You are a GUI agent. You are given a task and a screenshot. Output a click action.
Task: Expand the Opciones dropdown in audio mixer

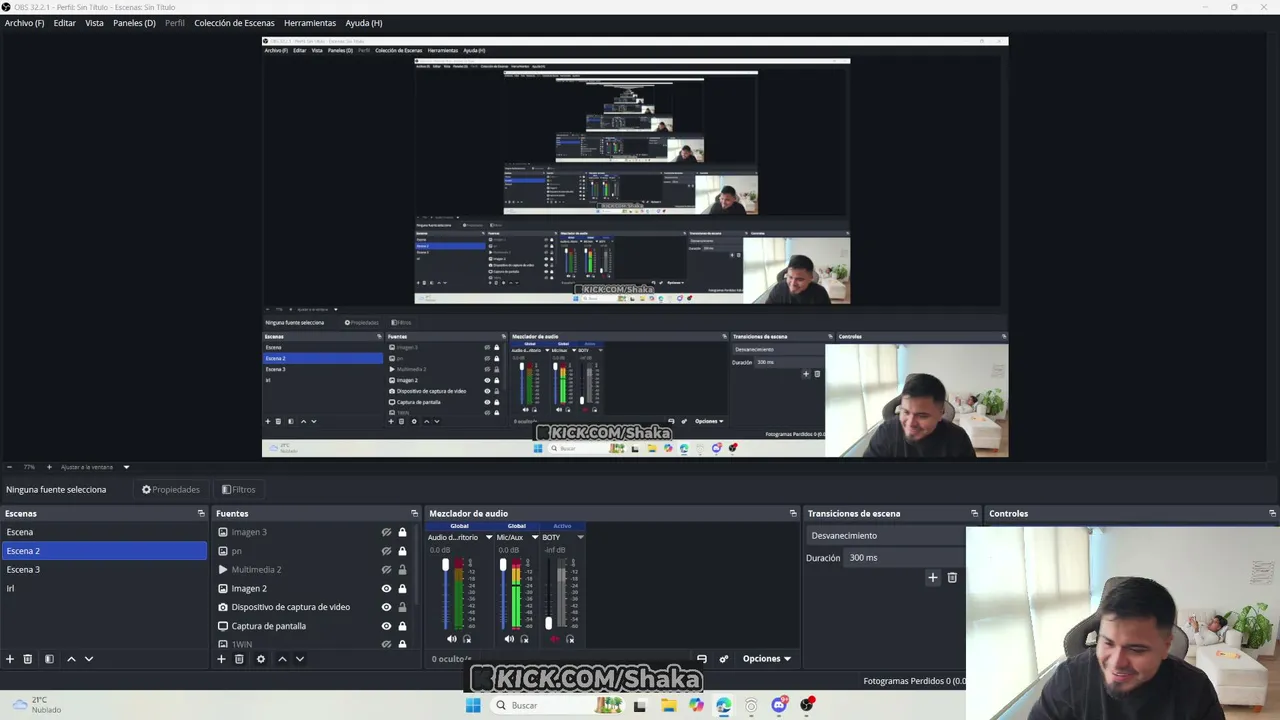point(767,659)
